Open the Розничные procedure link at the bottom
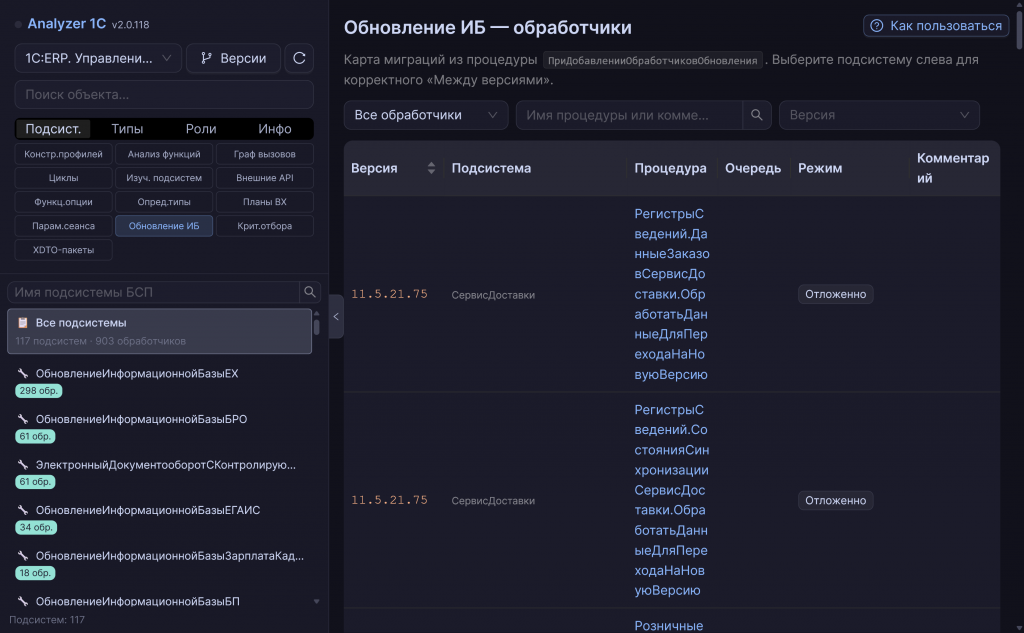This screenshot has width=1024, height=633. [x=669, y=625]
